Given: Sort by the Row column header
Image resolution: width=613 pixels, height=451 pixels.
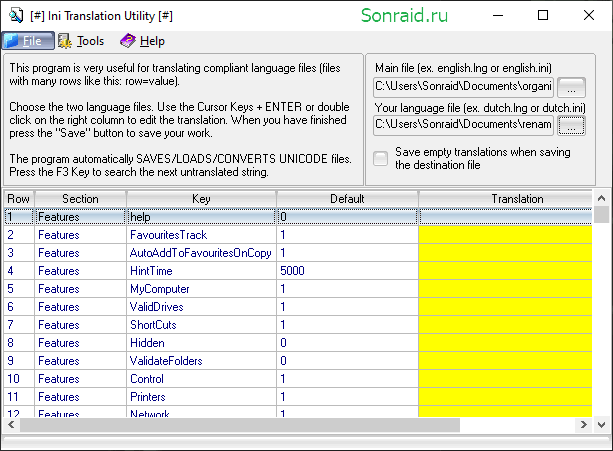Looking at the screenshot, I should (x=19, y=199).
